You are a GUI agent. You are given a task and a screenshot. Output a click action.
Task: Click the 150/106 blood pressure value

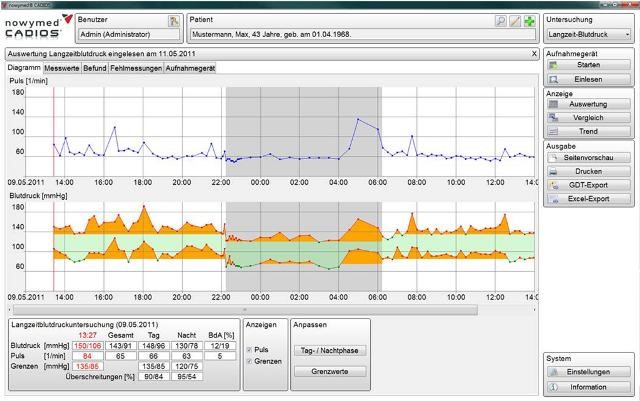tap(87, 346)
